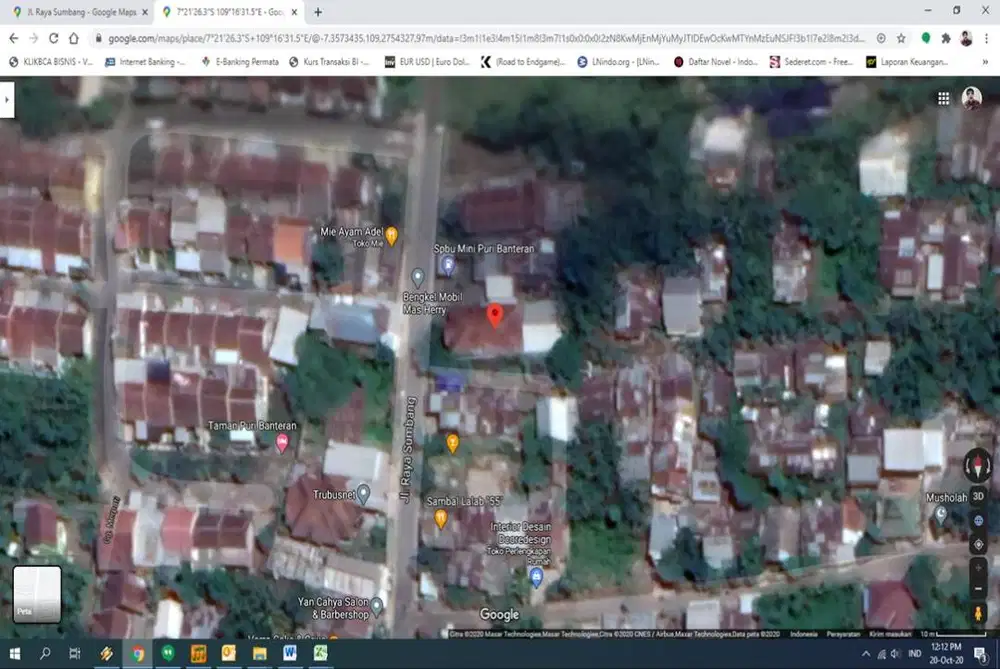Switch to Peta map layer thumbnail

click(37, 594)
